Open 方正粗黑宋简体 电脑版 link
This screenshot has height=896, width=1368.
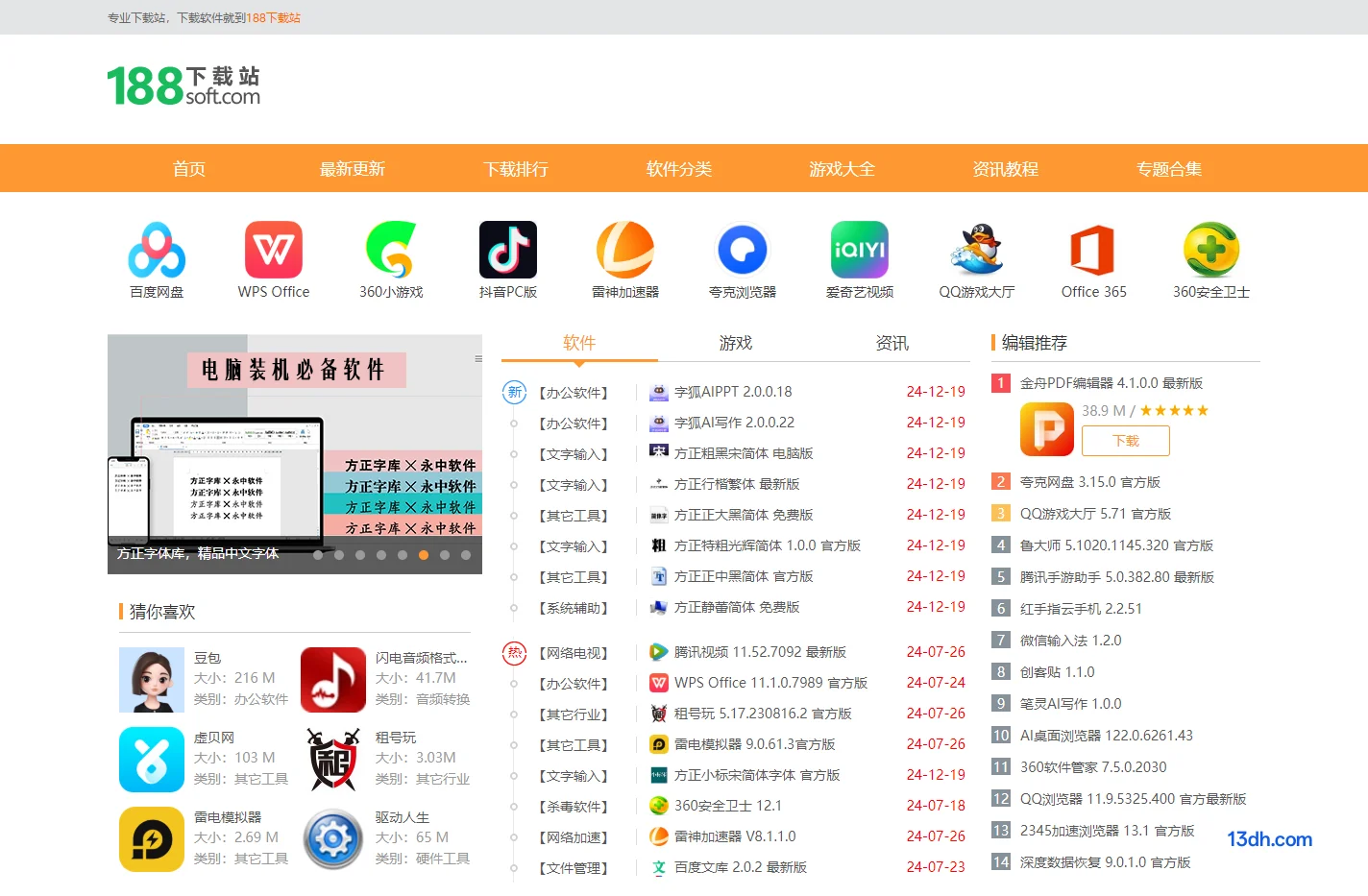click(x=744, y=453)
